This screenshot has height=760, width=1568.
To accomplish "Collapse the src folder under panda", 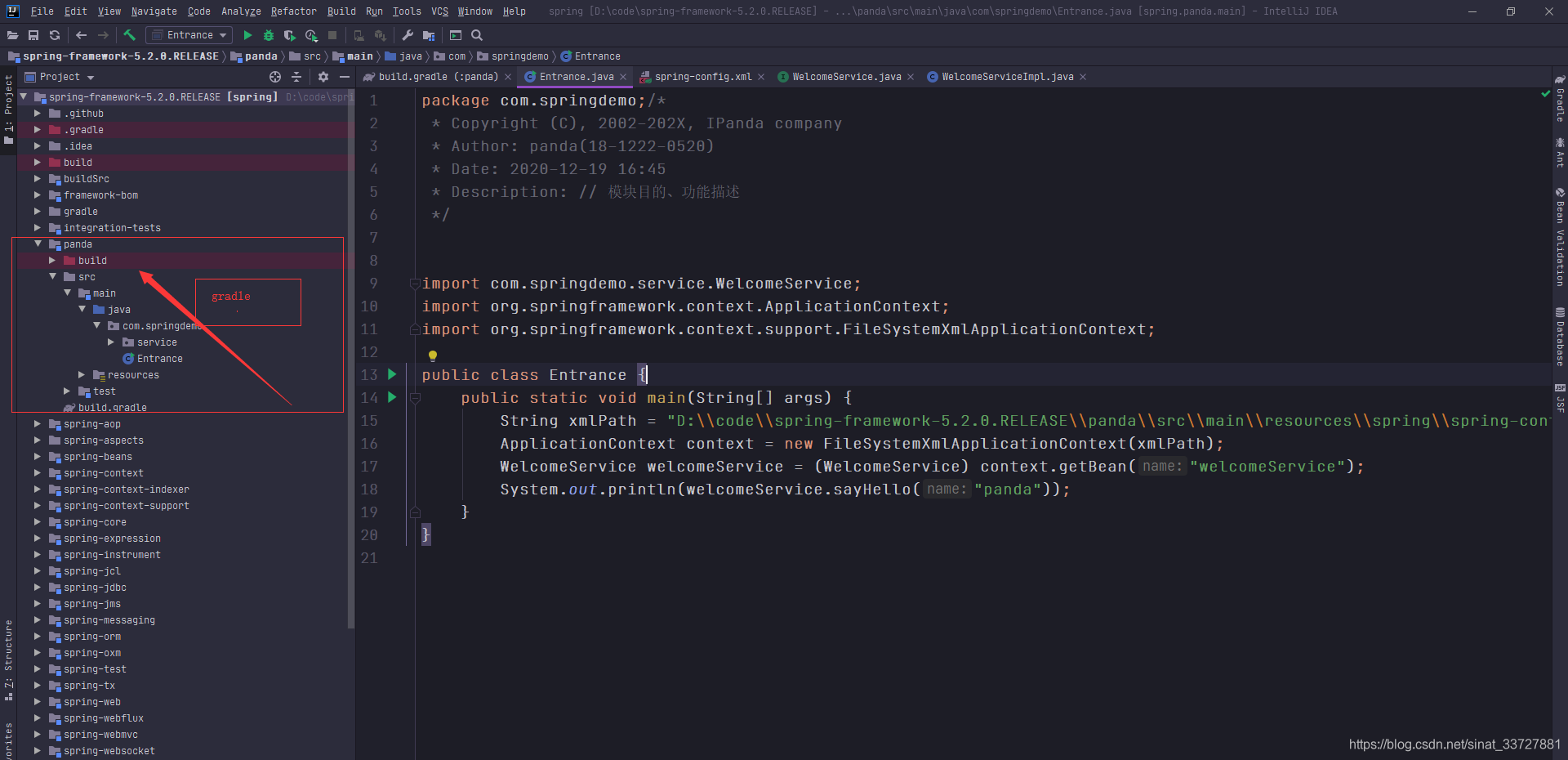I will 52,276.
